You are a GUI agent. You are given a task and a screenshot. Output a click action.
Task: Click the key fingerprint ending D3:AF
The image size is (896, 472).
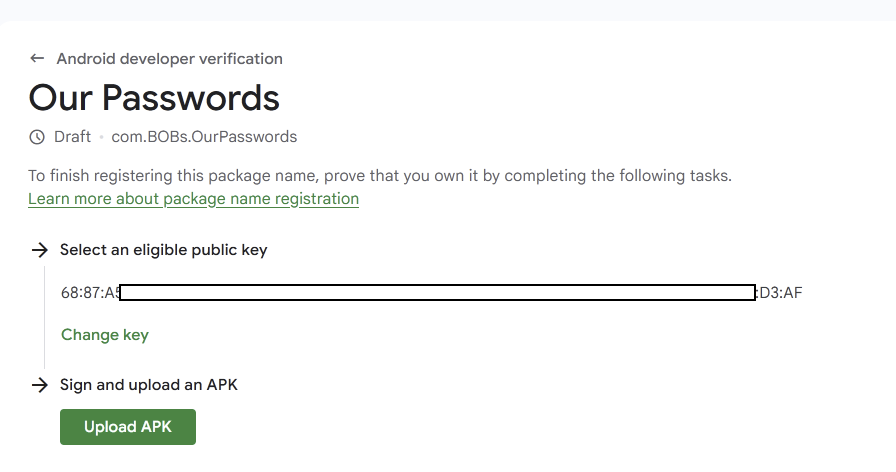click(781, 293)
